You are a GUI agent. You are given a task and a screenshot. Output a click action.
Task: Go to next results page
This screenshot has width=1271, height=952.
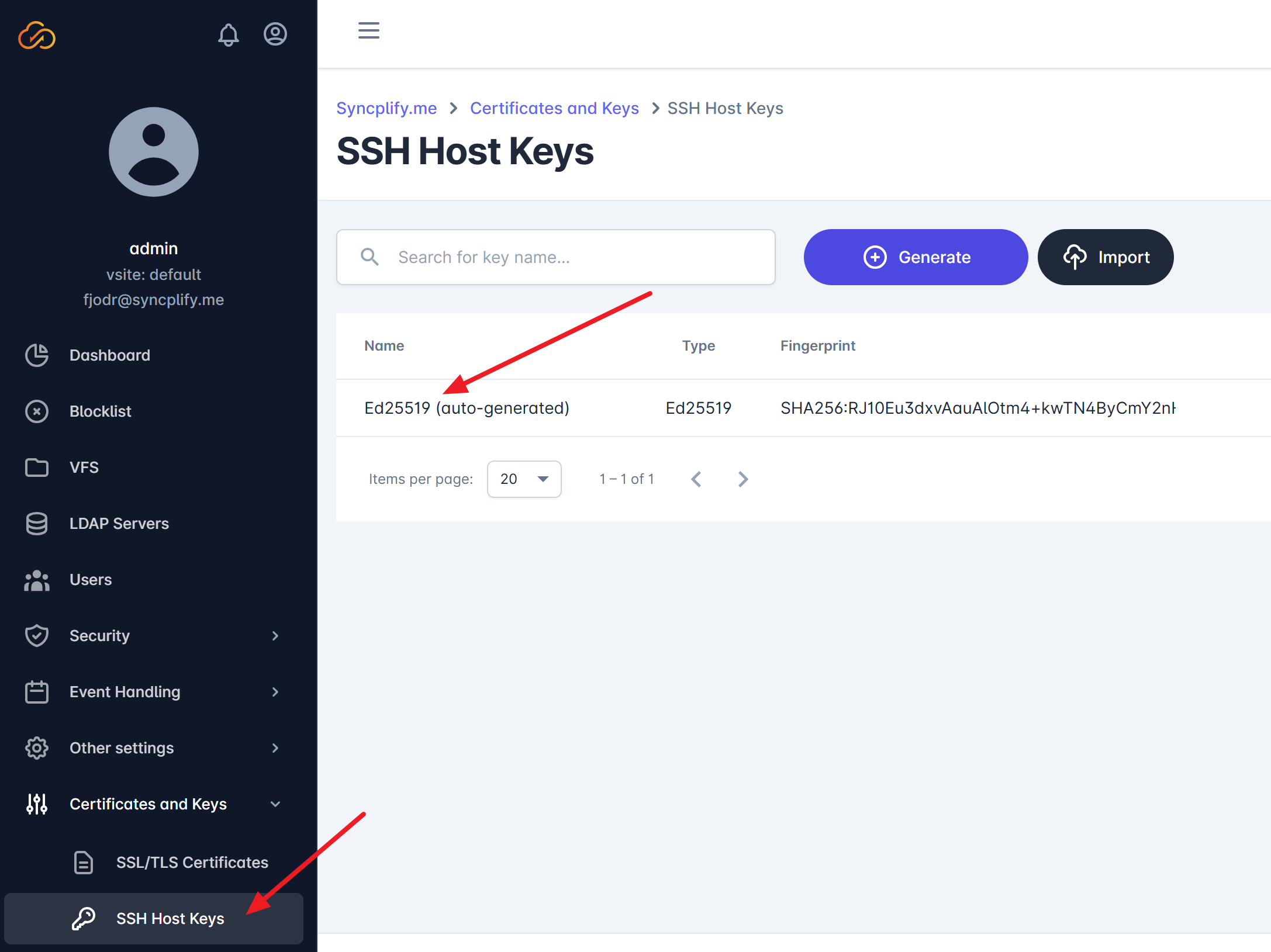[x=743, y=479]
